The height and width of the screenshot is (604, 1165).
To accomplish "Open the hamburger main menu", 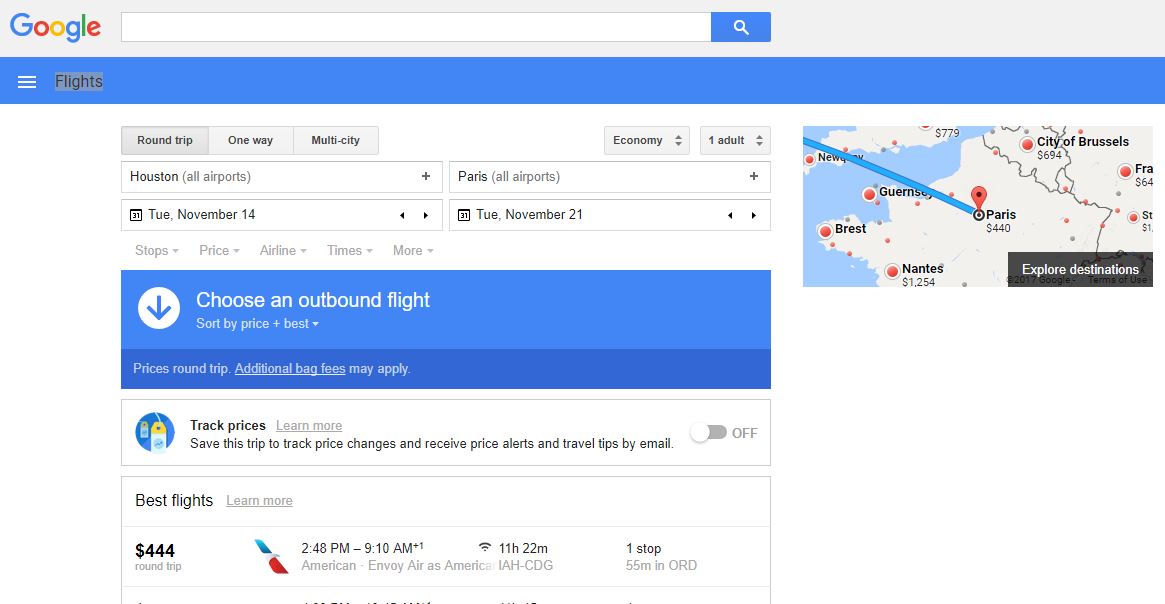I will pyautogui.click(x=27, y=82).
